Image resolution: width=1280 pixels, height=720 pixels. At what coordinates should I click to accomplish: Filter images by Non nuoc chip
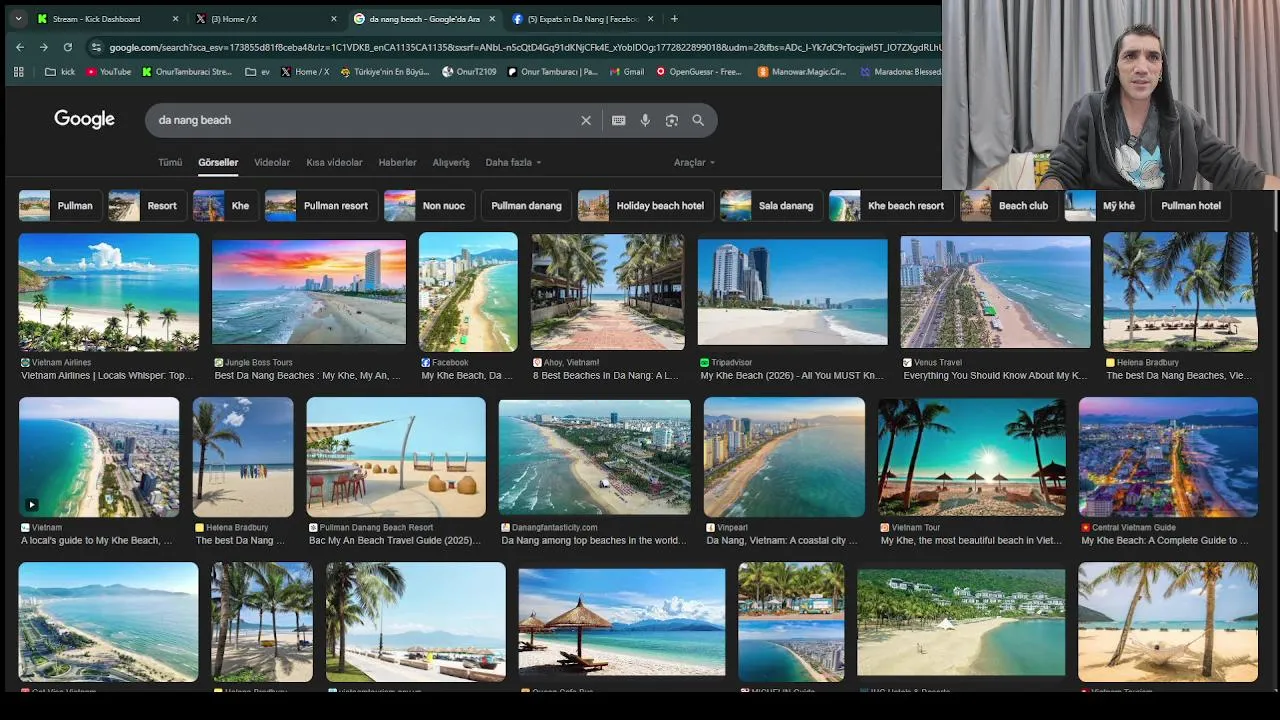[x=429, y=206]
